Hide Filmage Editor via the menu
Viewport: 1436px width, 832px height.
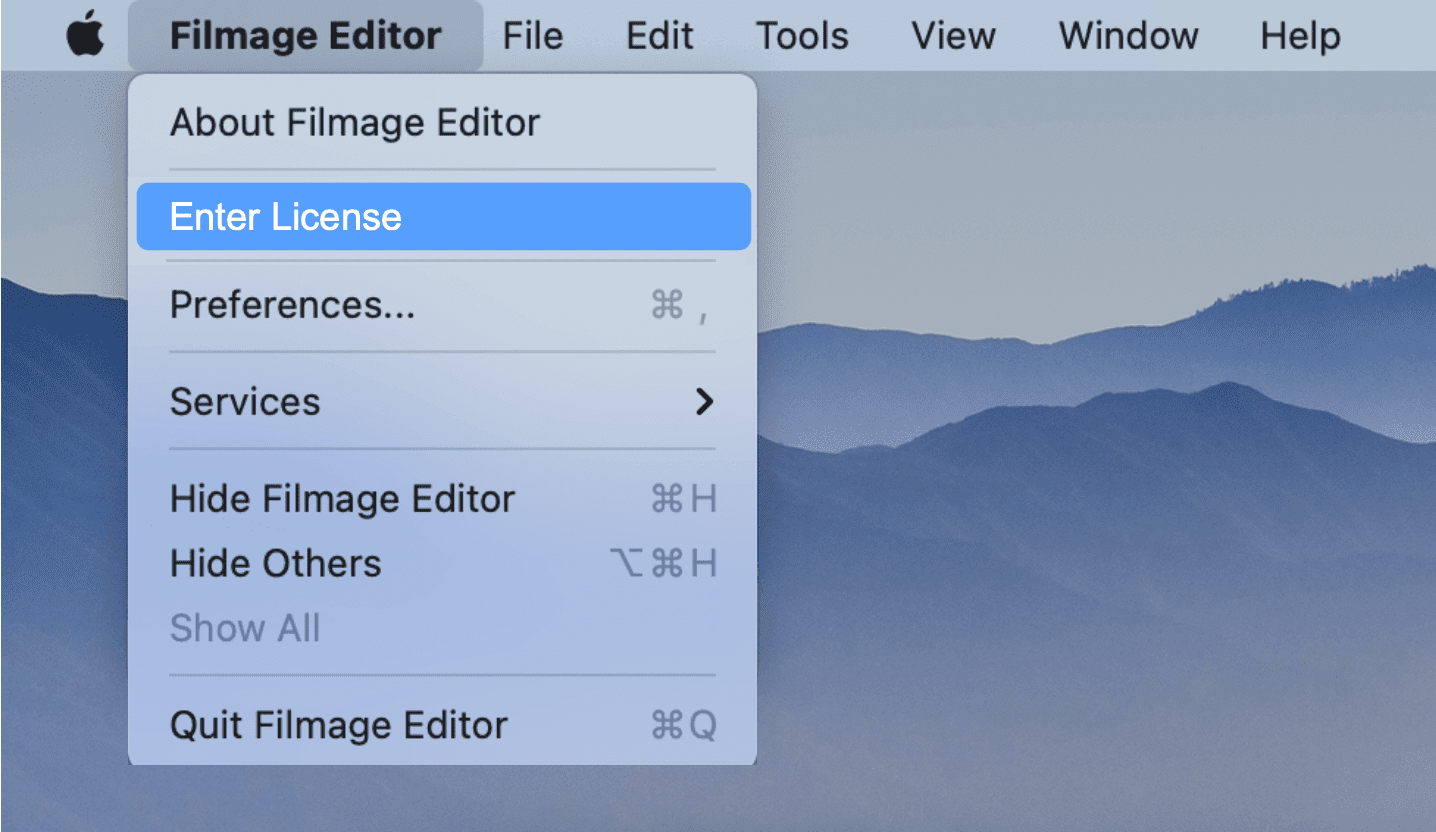coord(342,498)
